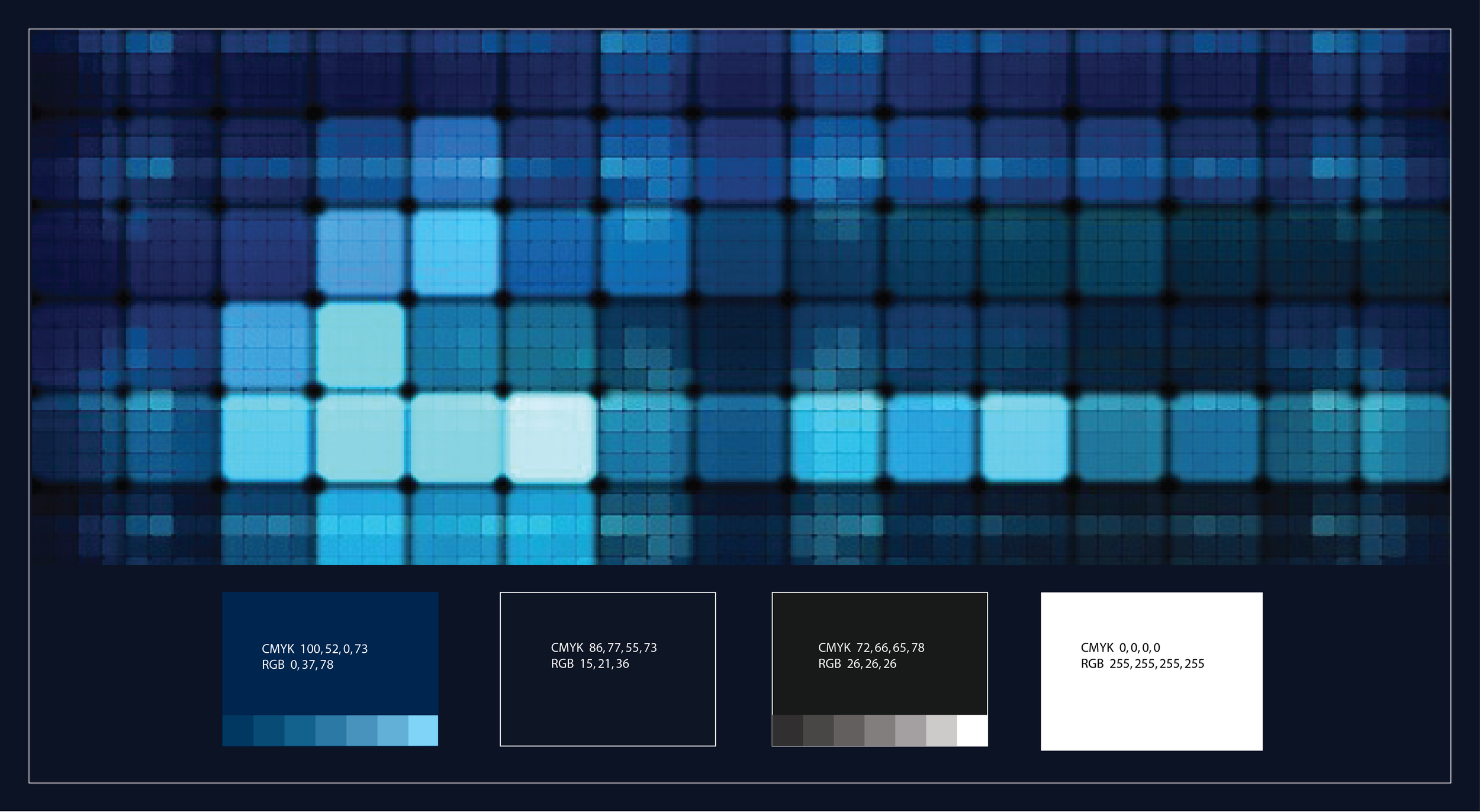Select the outlined dark swatch RGB 15, 21, 36

(608, 669)
